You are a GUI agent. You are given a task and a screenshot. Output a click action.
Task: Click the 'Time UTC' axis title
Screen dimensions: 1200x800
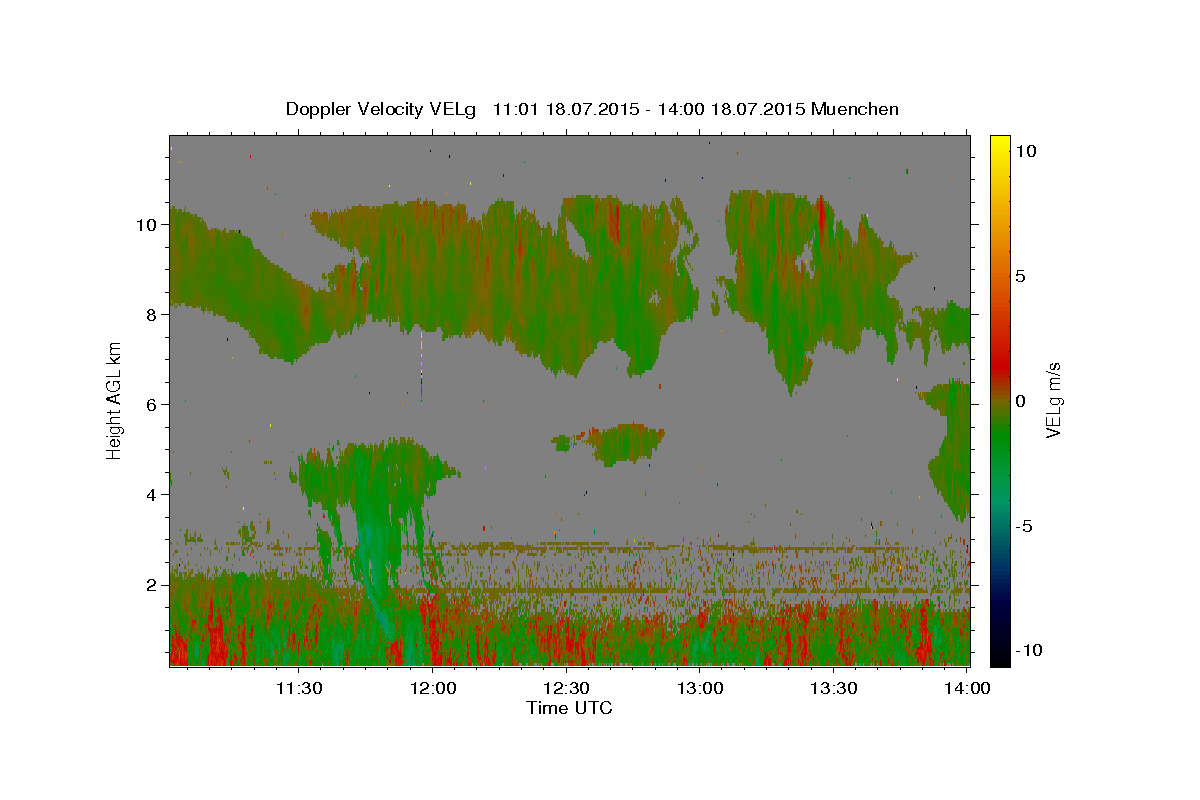coord(569,708)
